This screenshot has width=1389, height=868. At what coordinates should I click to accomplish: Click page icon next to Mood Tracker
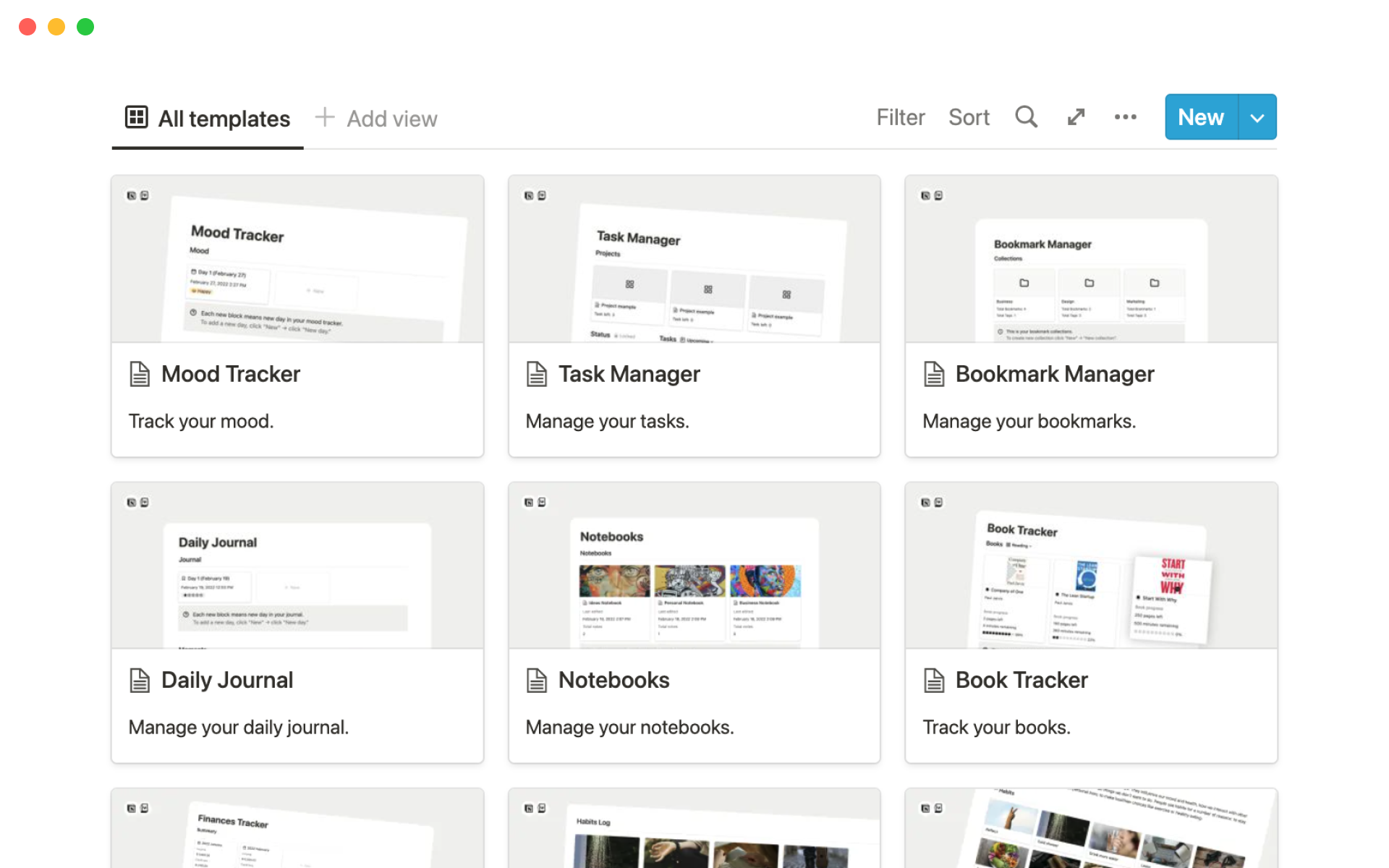point(140,374)
